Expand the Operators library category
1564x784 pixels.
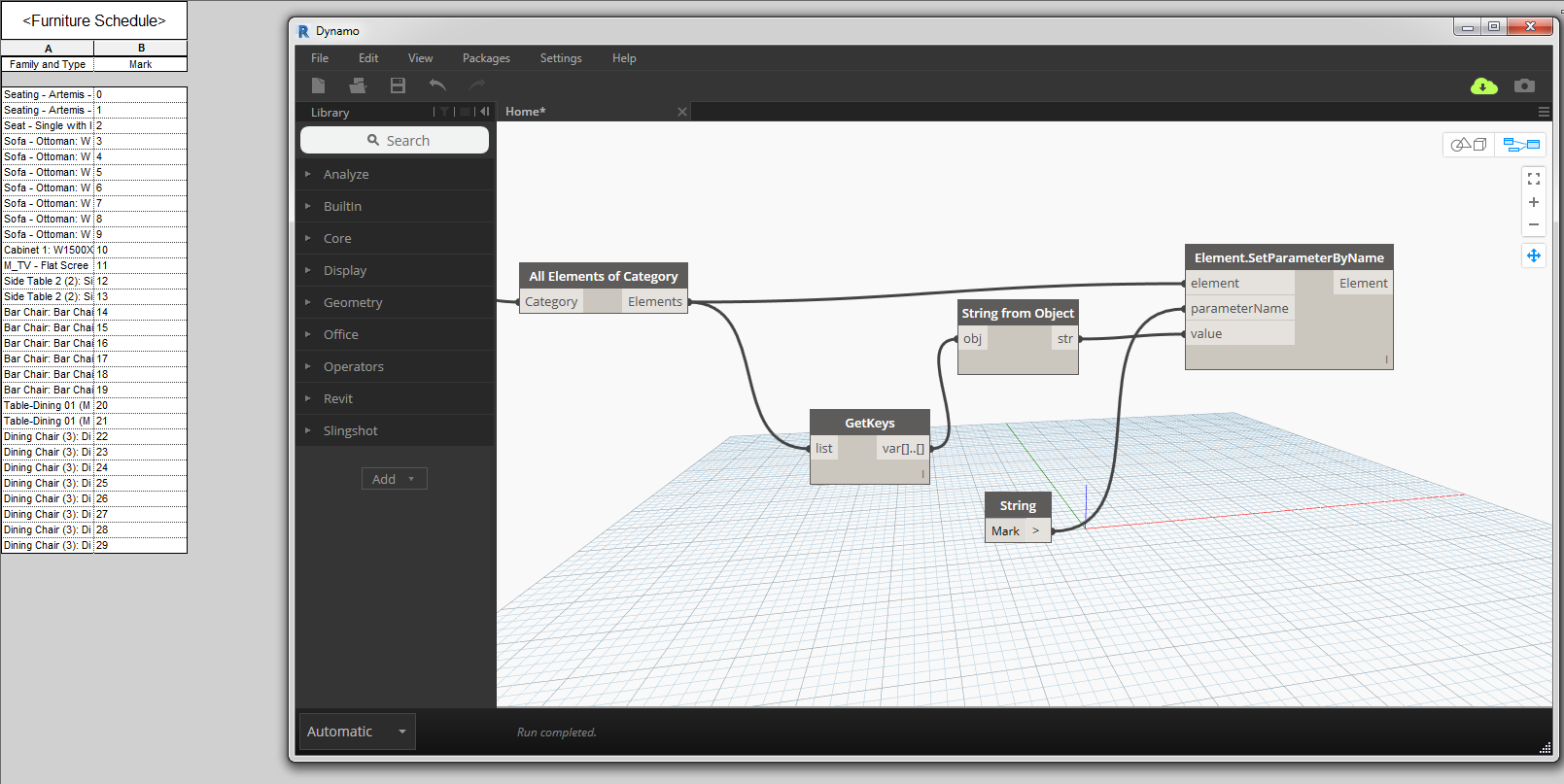click(x=396, y=366)
